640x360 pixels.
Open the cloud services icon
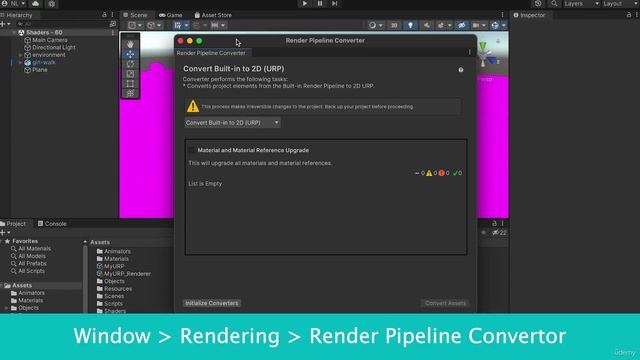(36, 3)
